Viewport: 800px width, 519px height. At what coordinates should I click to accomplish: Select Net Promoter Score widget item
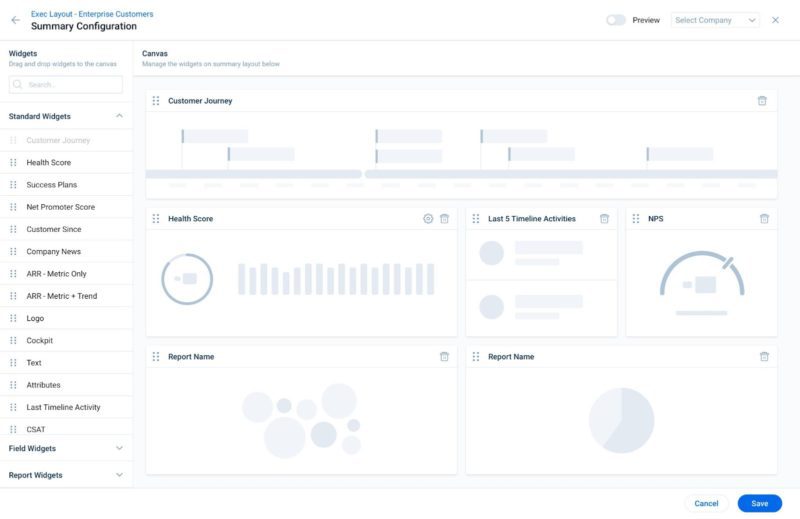coord(61,207)
